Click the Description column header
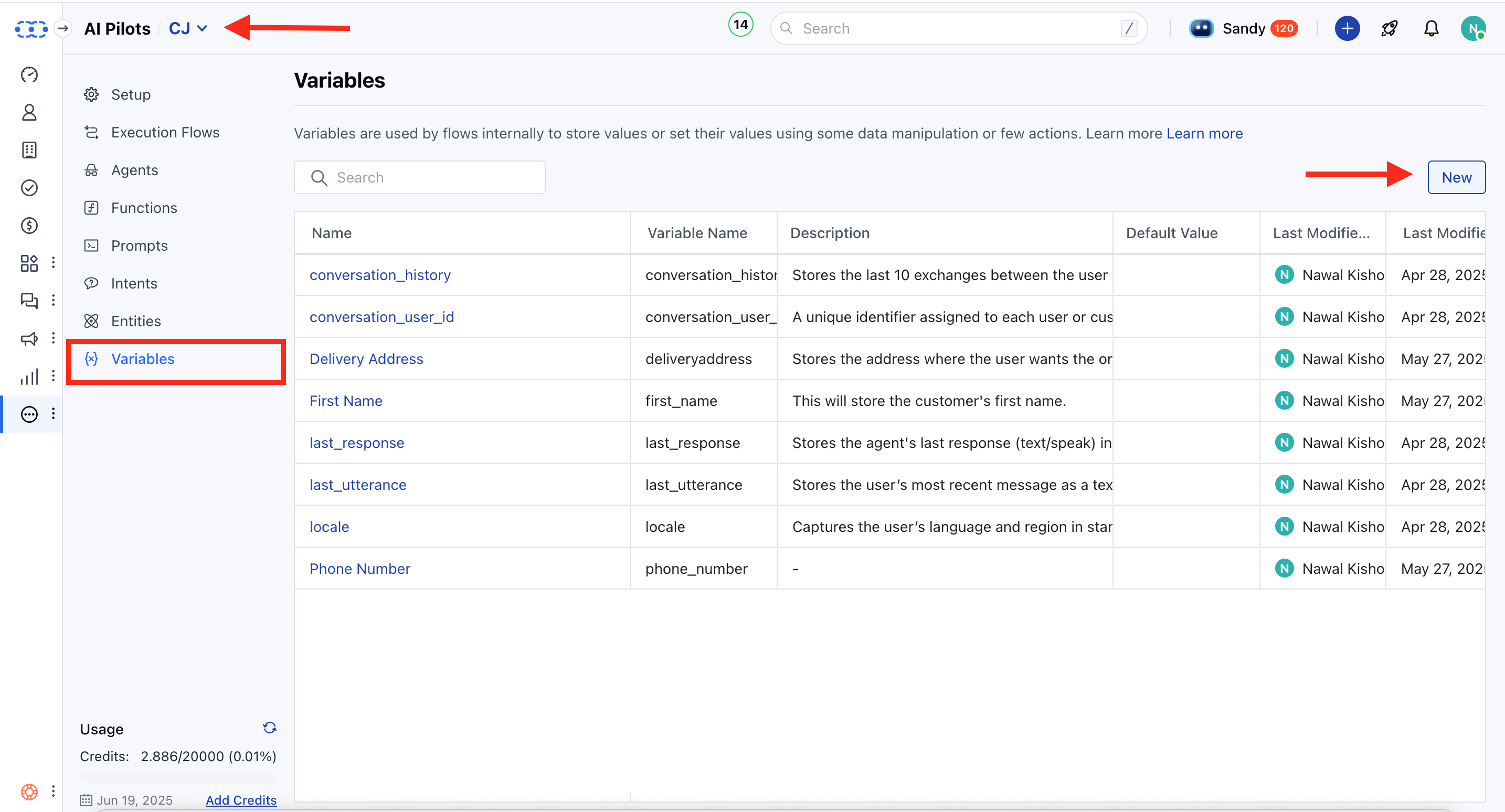1505x812 pixels. click(x=830, y=233)
